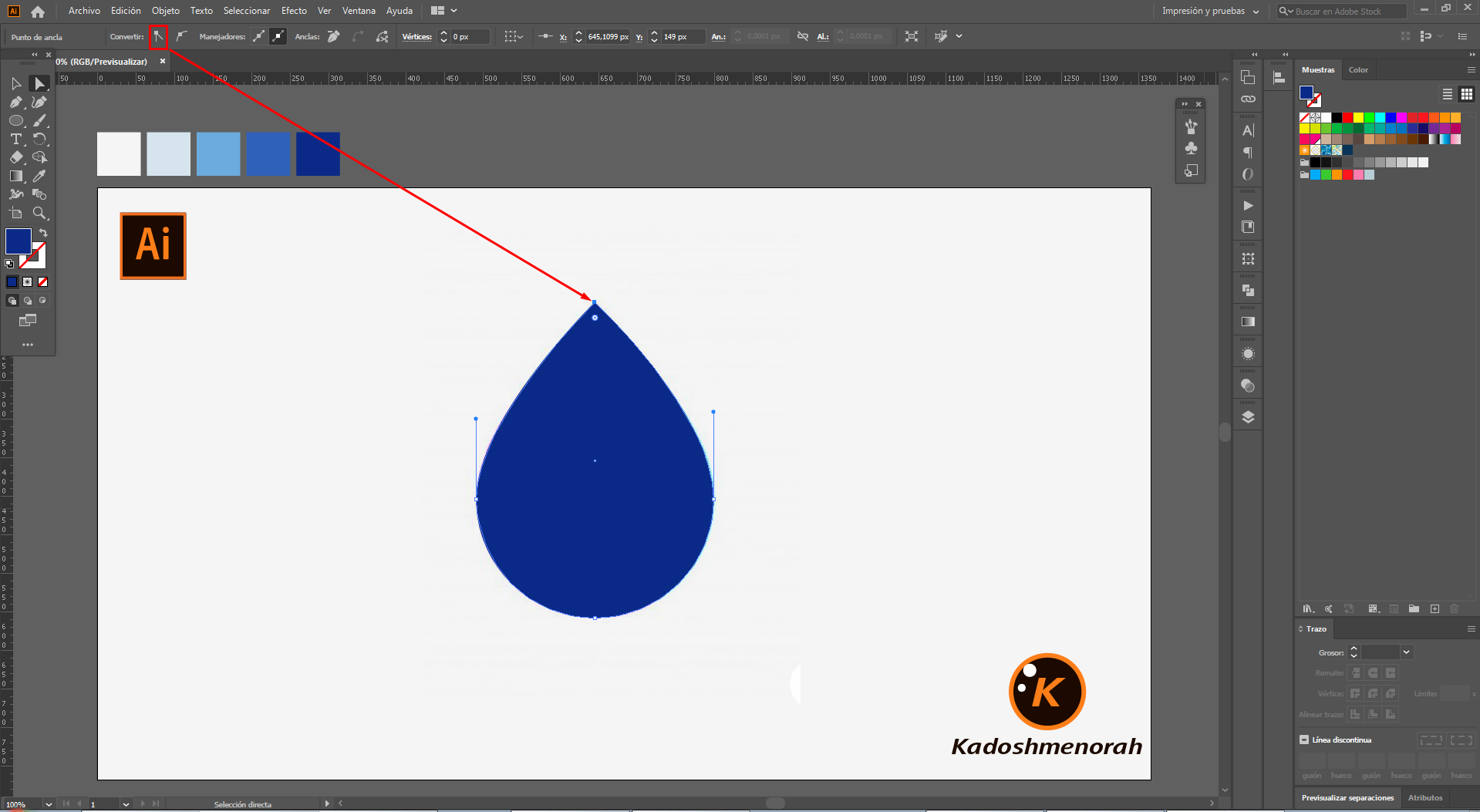
Task: Select the Zoom tool
Action: tap(39, 213)
